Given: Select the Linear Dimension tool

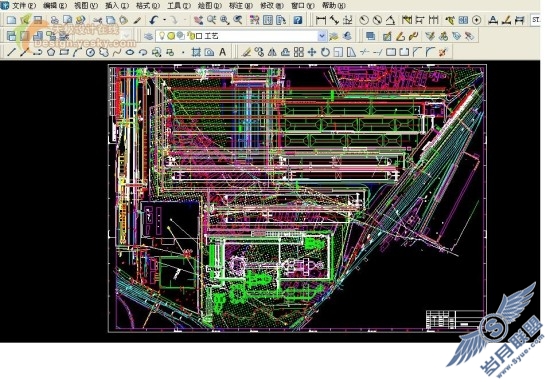Looking at the screenshot, I should click(321, 20).
